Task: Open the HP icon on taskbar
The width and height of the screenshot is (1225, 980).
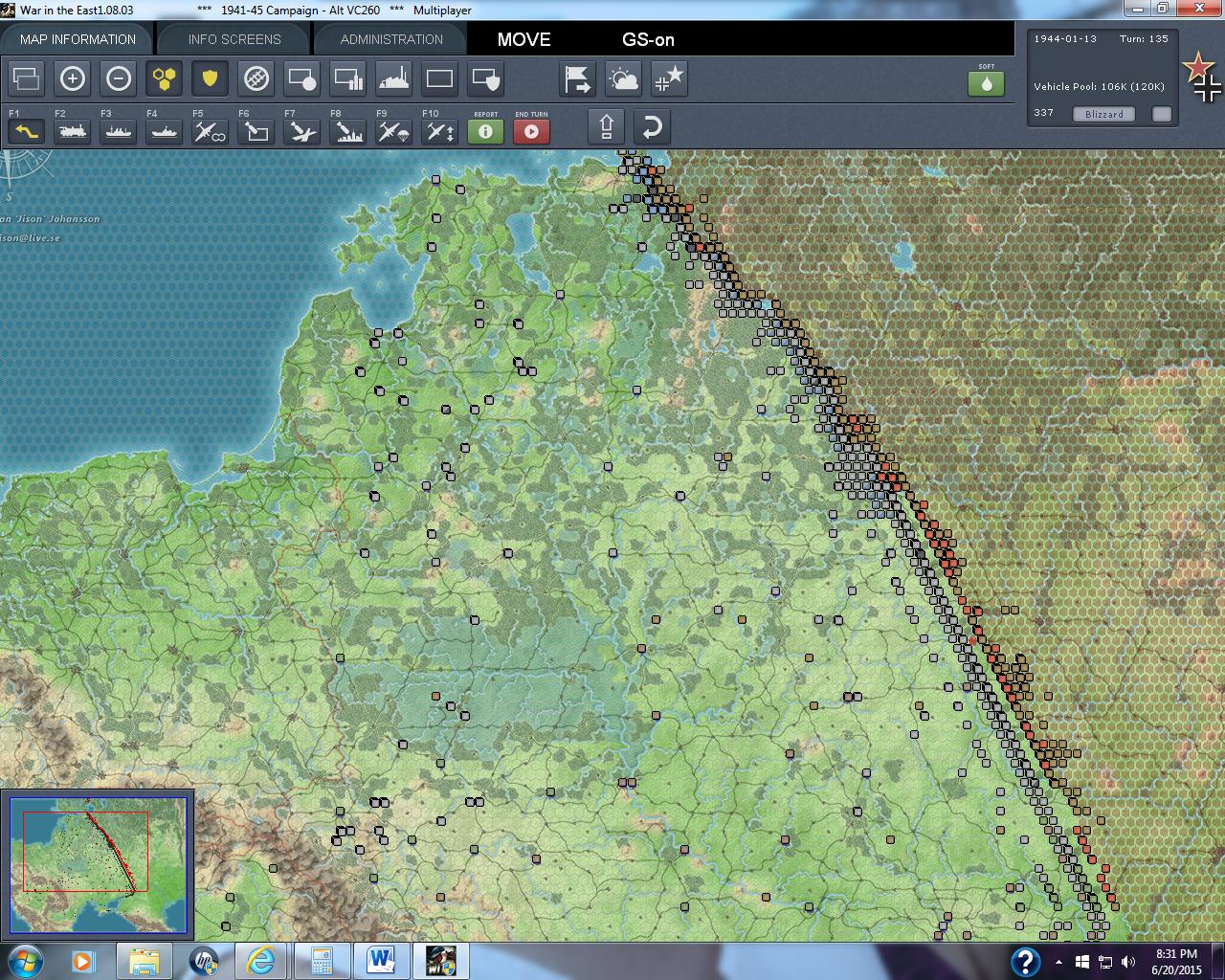Action: [x=204, y=961]
